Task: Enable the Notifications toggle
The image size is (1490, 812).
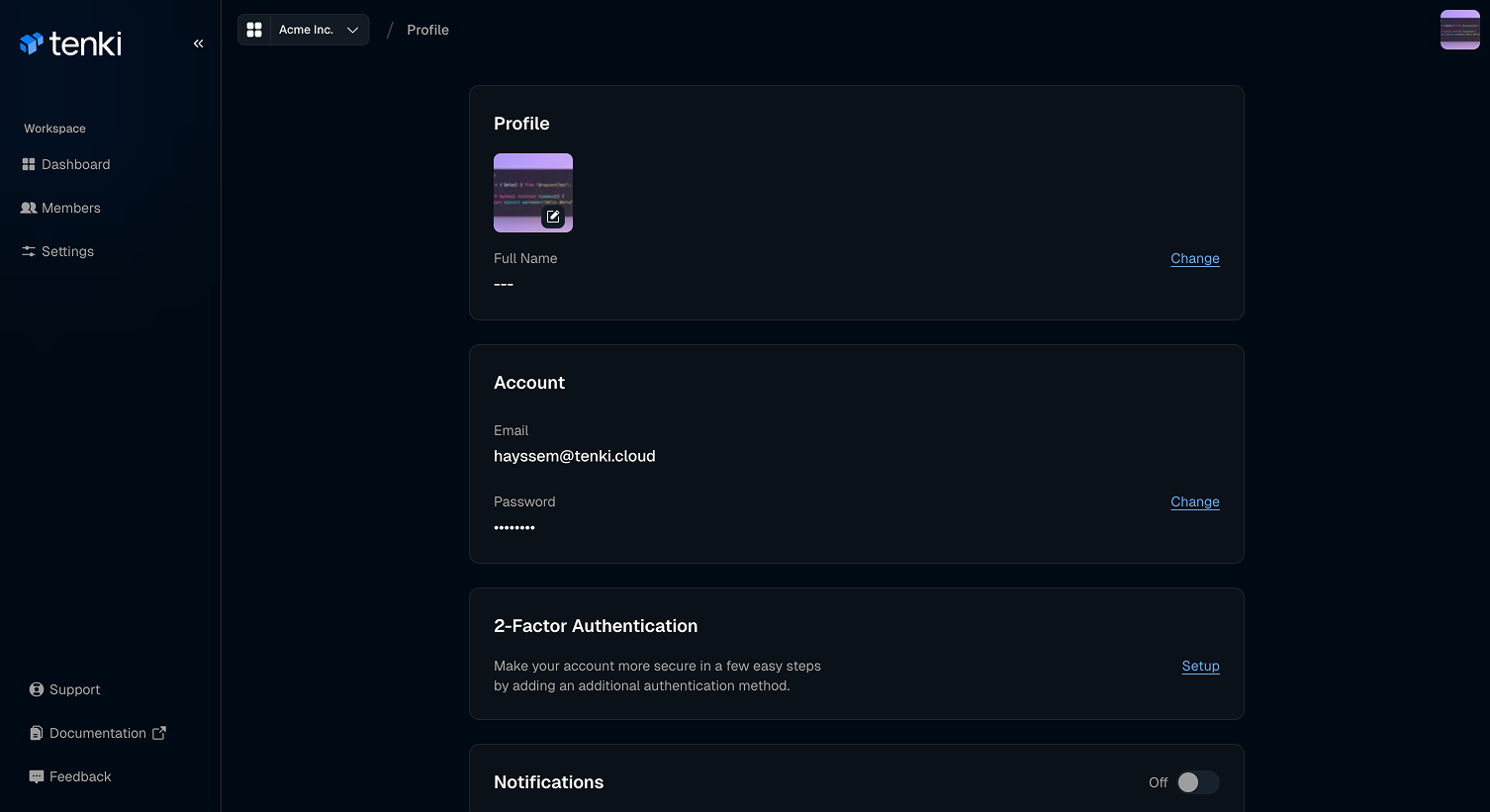Action: coord(1197,782)
